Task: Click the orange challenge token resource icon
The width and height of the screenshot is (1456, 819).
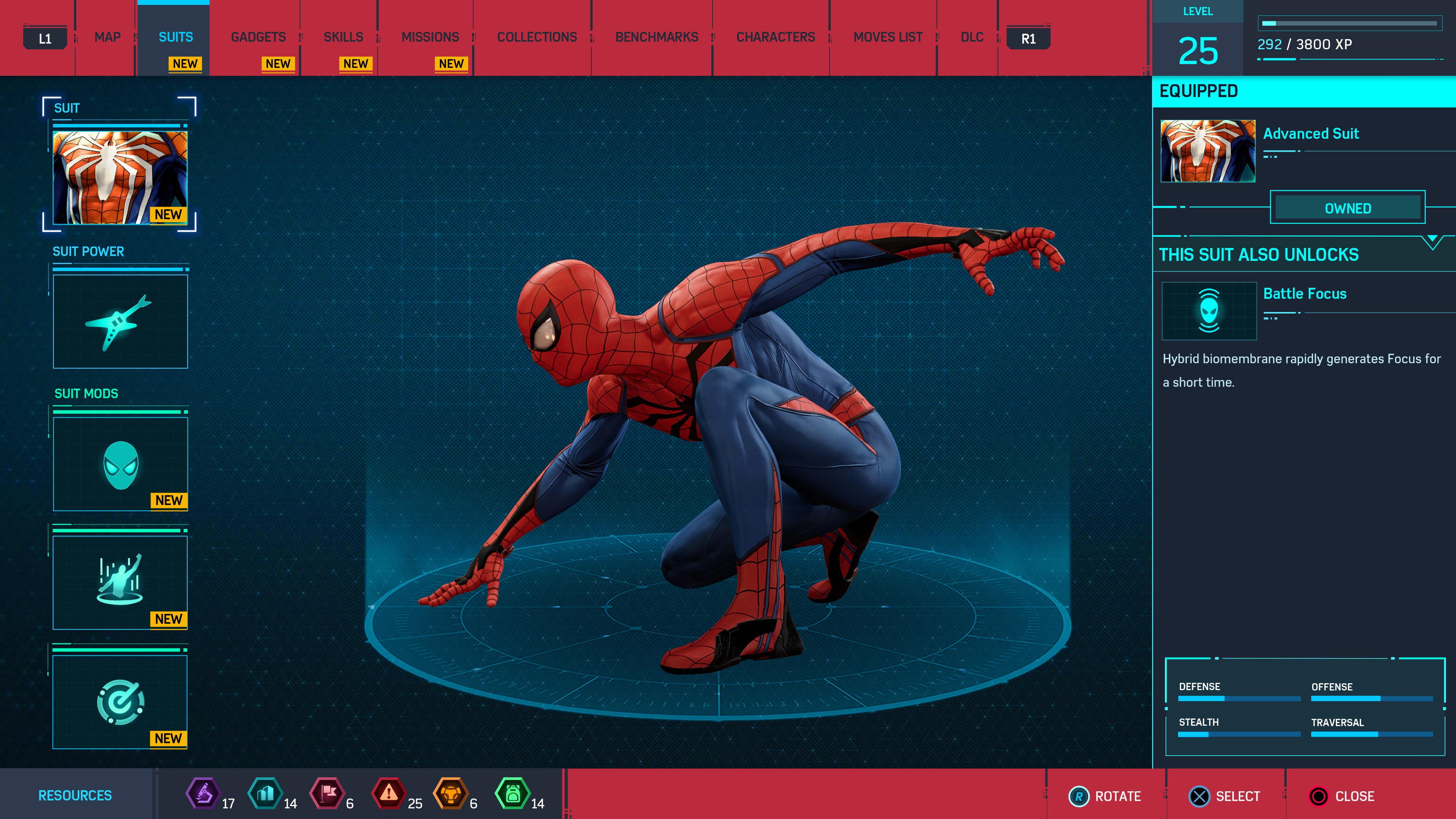Action: (x=450, y=794)
